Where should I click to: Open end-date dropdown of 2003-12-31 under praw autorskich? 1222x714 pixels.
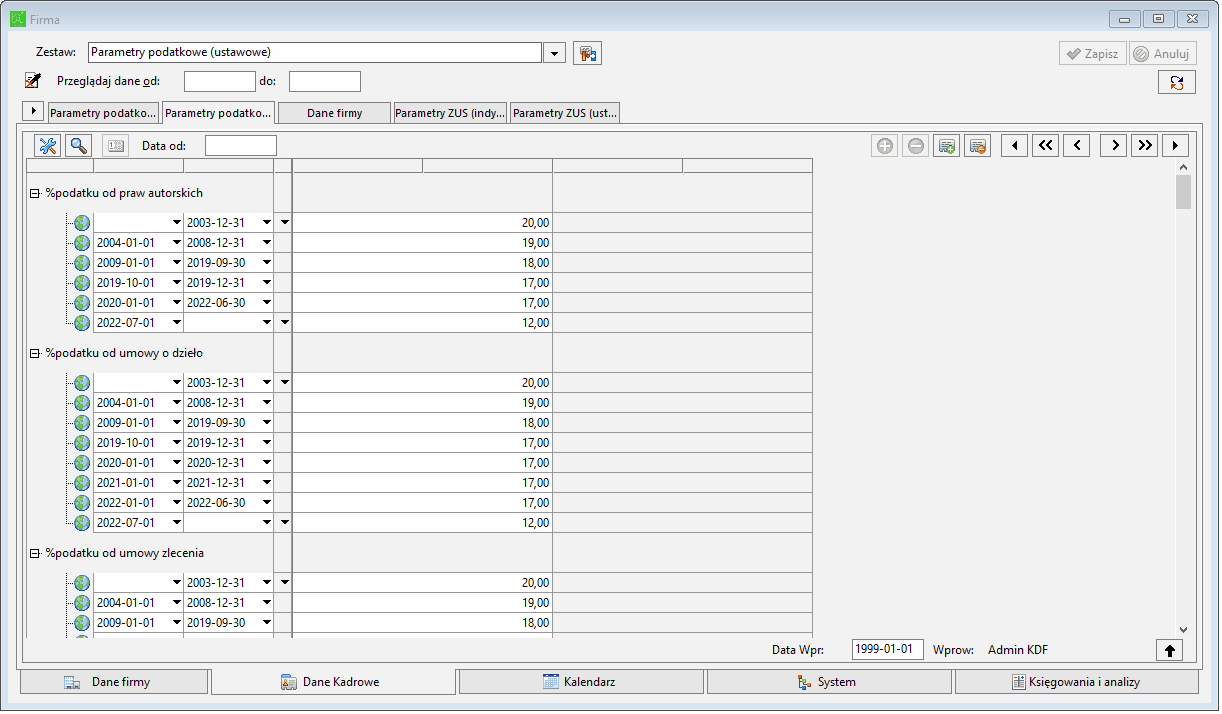tap(267, 223)
